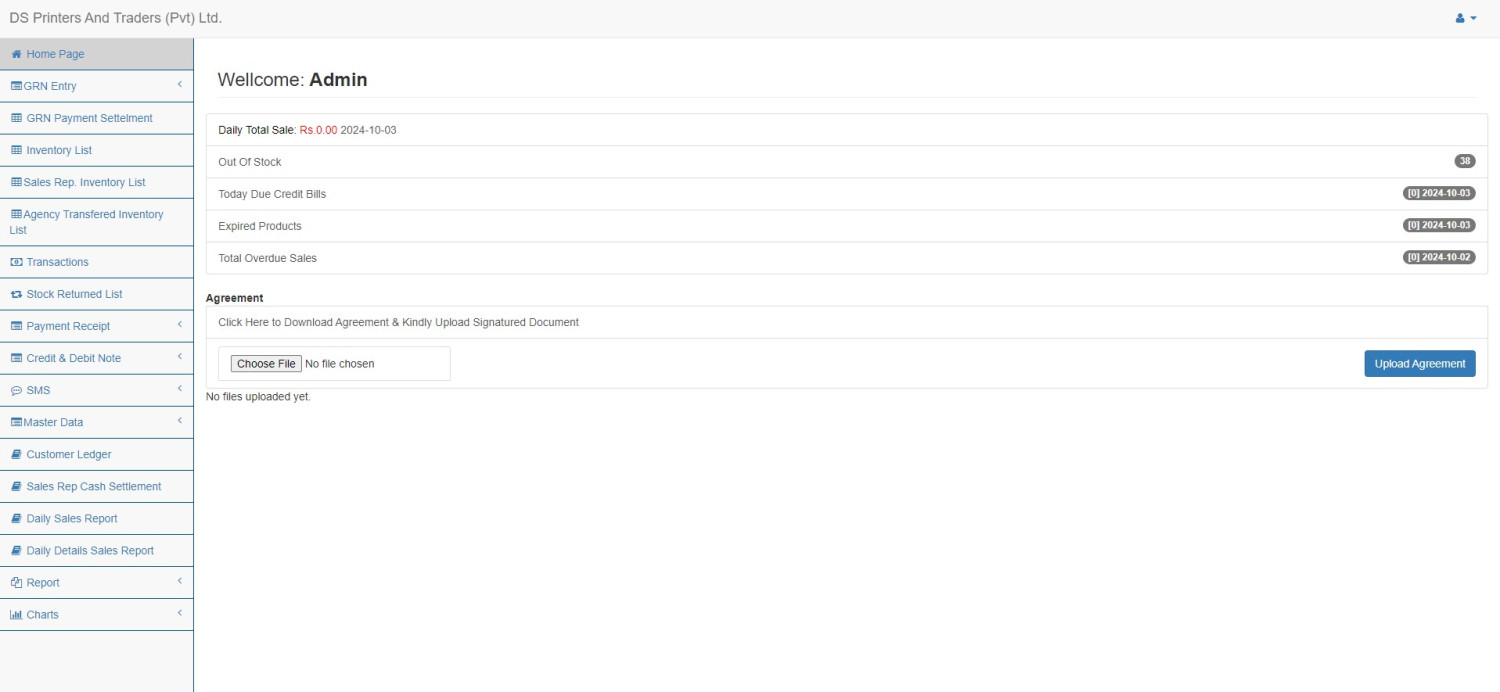
Task: Click the agreement download link text
Action: (397, 321)
